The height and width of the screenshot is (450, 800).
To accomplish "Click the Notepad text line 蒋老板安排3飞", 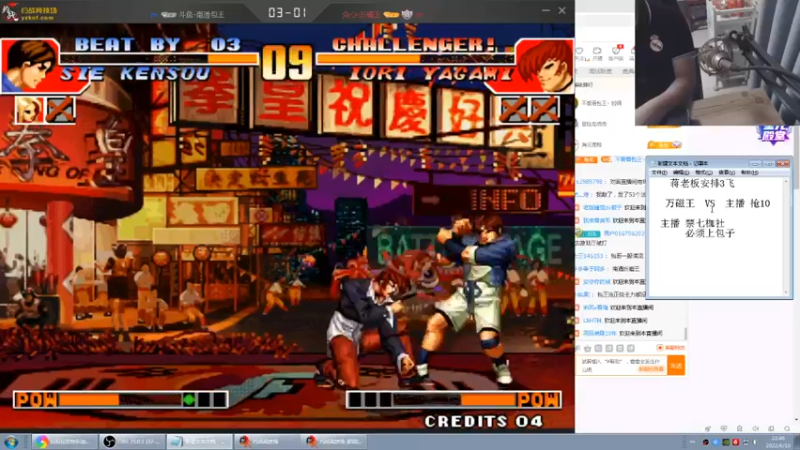I will 702,183.
